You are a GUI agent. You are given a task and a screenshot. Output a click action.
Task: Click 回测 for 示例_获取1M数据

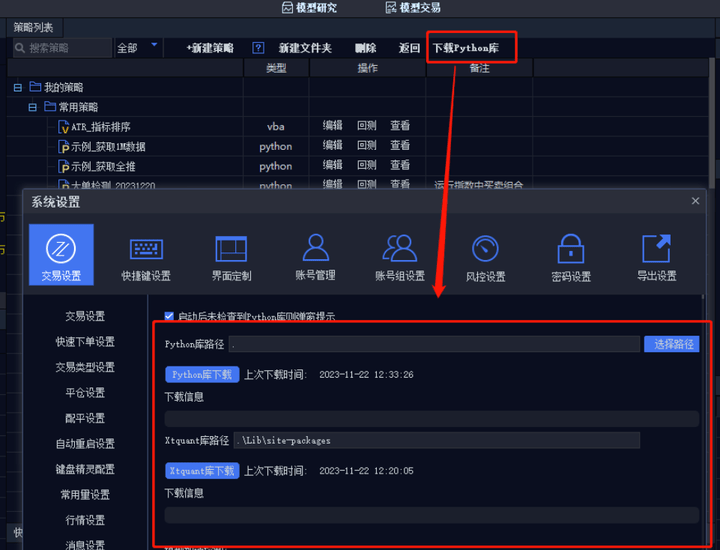[367, 145]
